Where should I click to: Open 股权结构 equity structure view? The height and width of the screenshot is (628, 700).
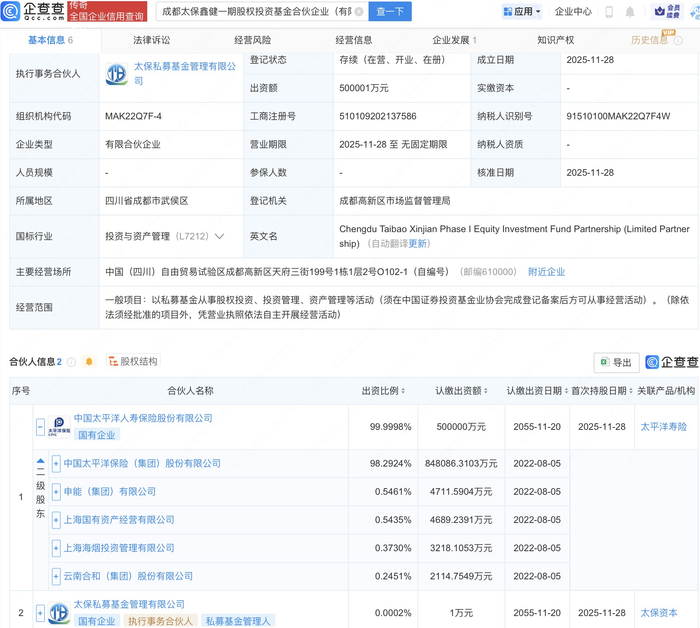coord(132,361)
